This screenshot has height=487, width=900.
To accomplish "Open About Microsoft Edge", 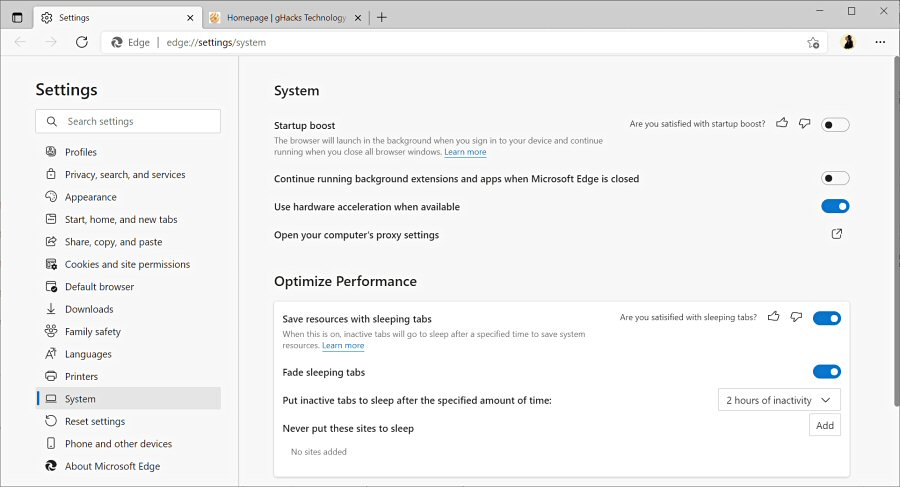I will 129,465.
